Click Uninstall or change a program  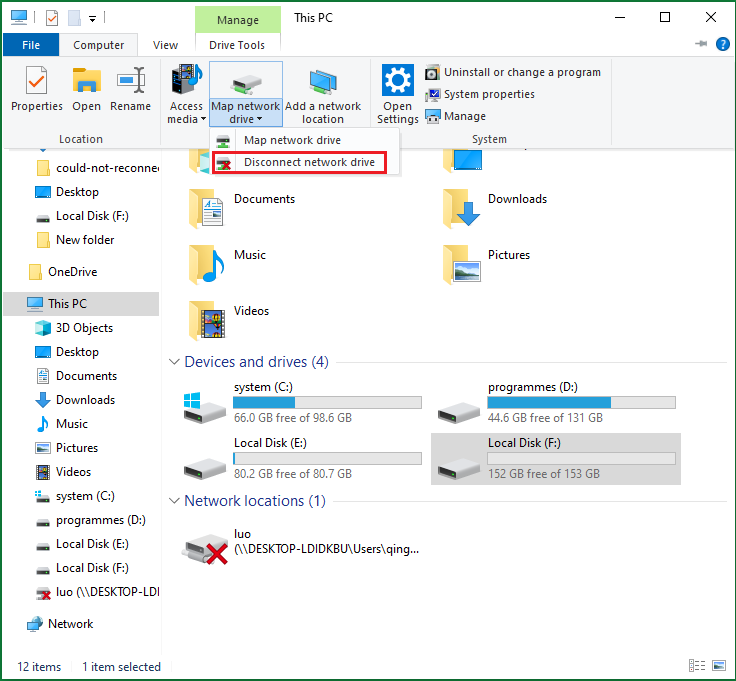click(x=521, y=72)
